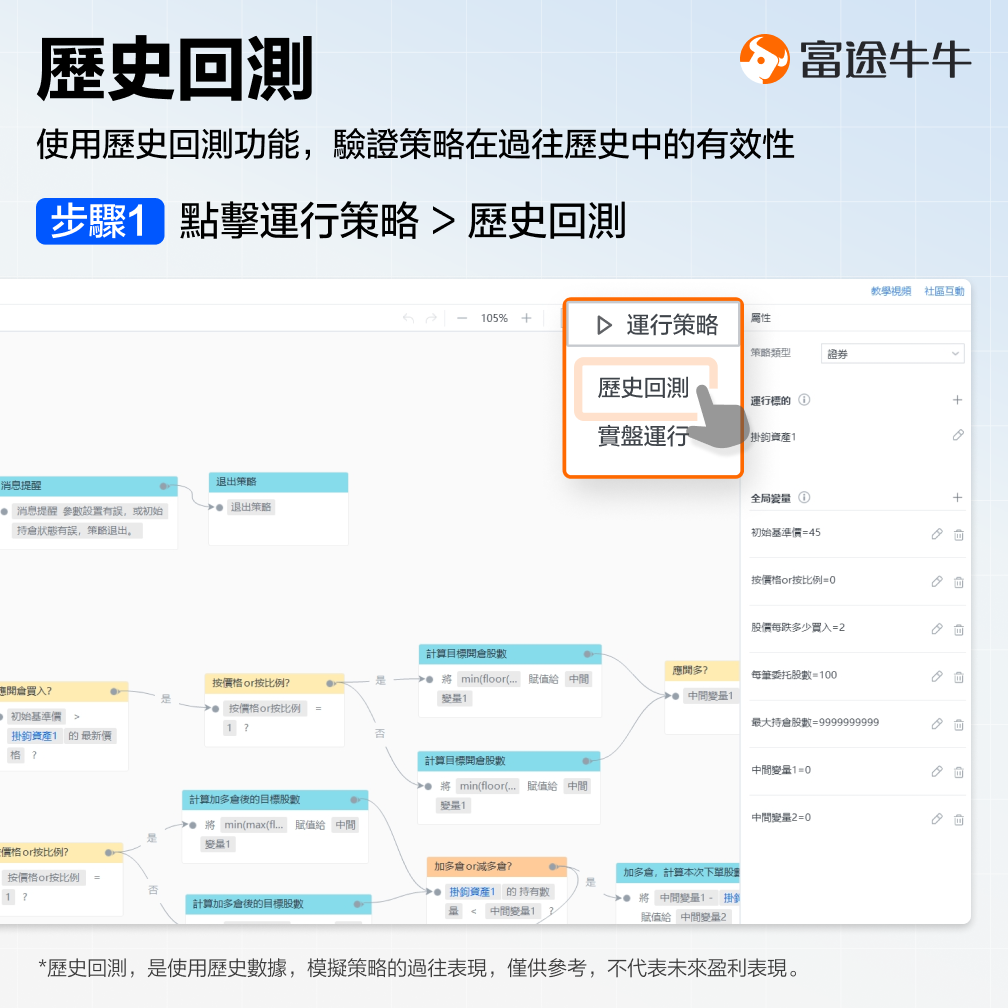The width and height of the screenshot is (1008, 1008).
Task: Click the redo arrow in the canvas toolbar
Action: point(430,316)
